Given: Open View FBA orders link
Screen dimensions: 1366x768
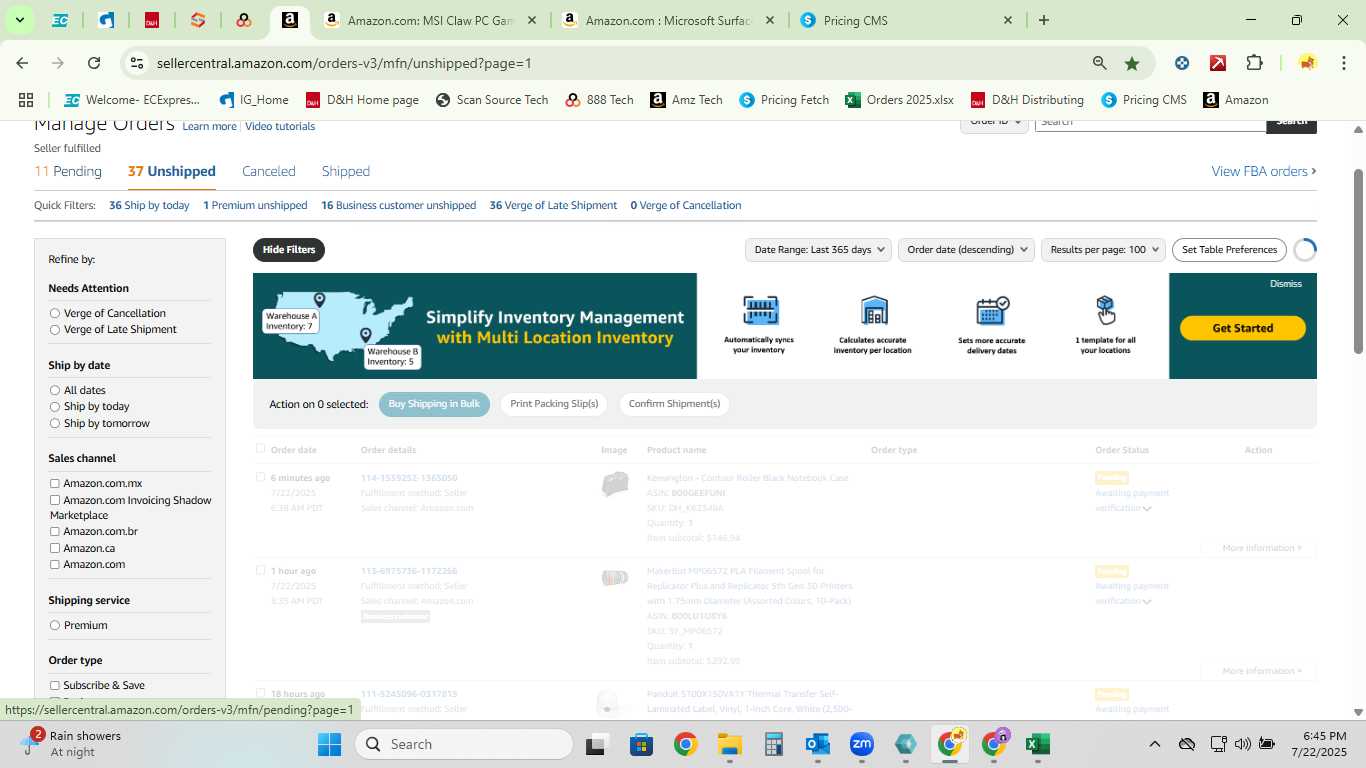Looking at the screenshot, I should click(1264, 171).
